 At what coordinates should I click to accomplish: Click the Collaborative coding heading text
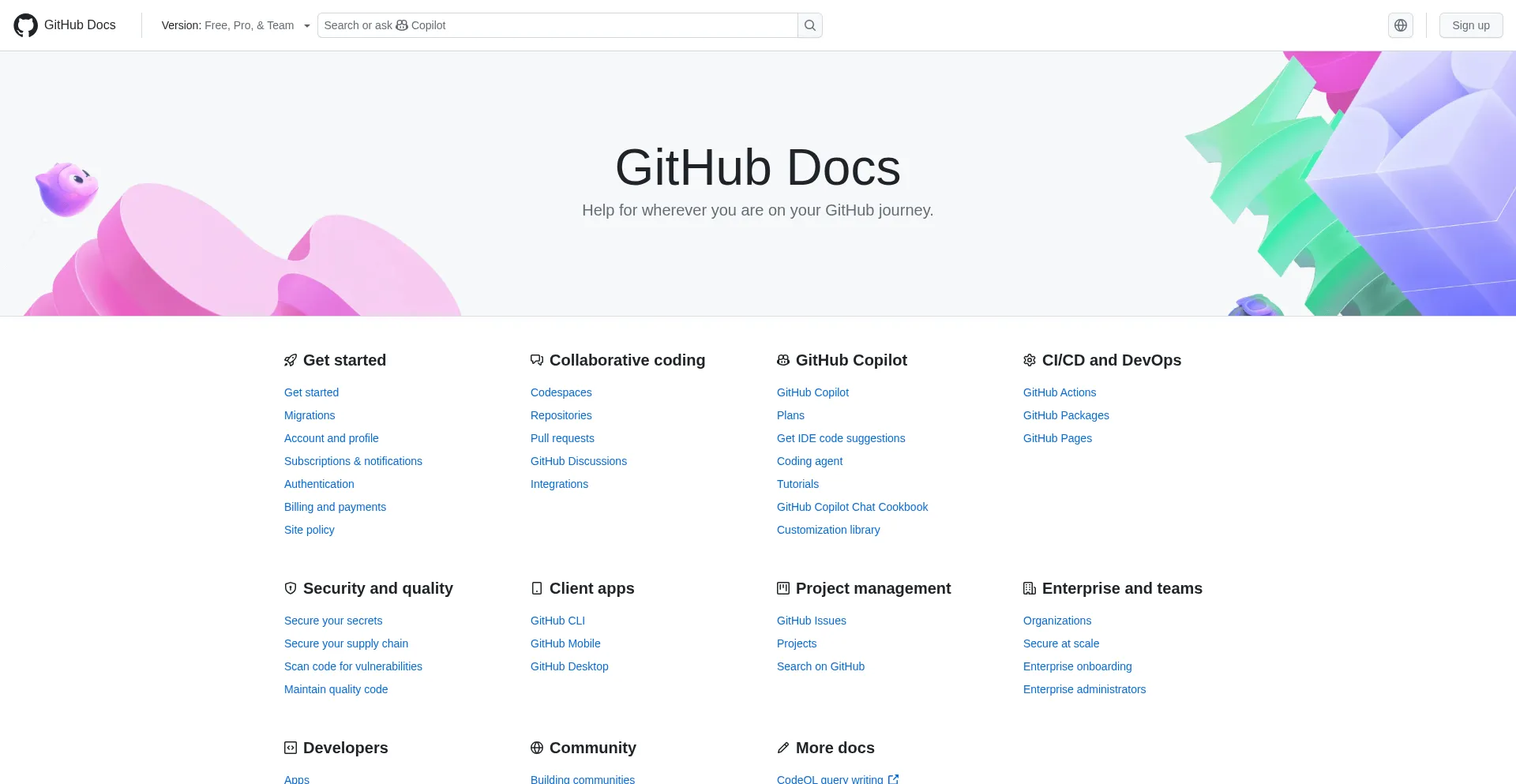627,360
